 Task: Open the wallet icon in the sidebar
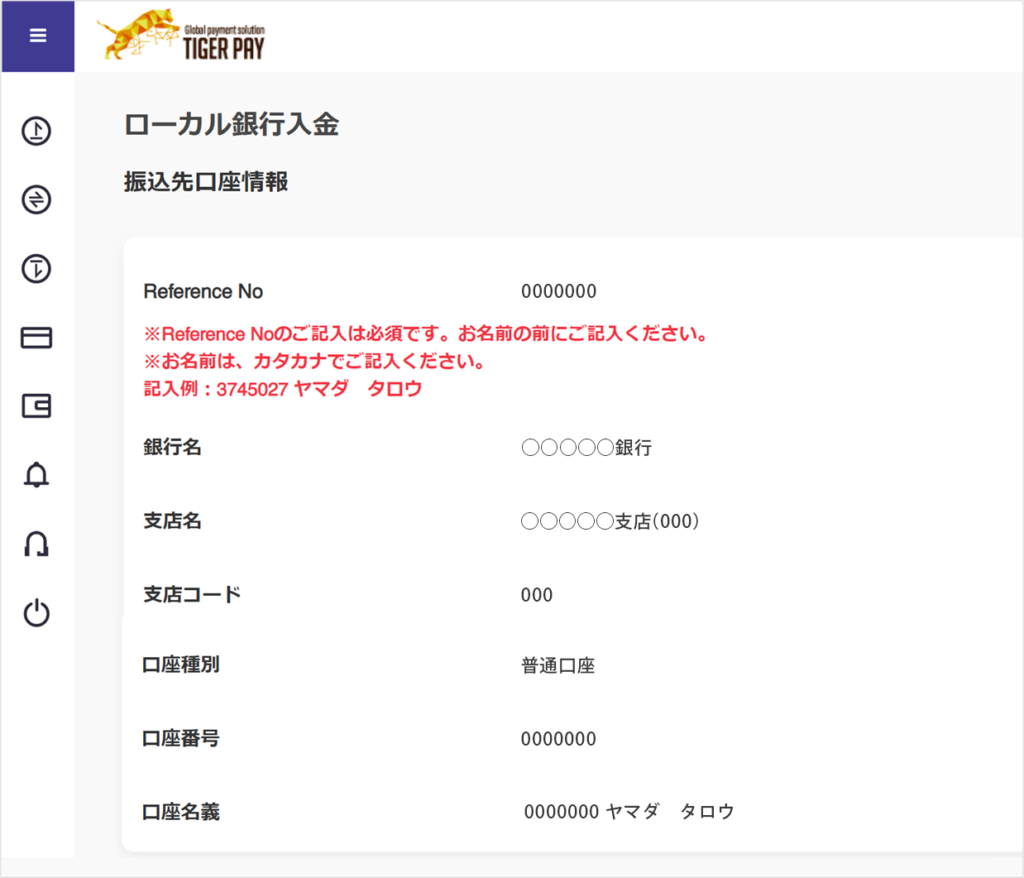click(37, 406)
